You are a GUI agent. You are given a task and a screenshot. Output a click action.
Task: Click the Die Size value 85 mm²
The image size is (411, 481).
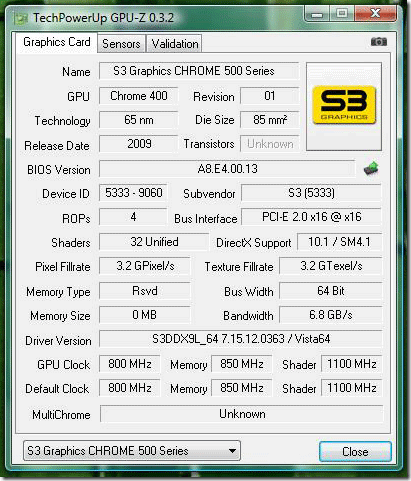[x=269, y=120]
